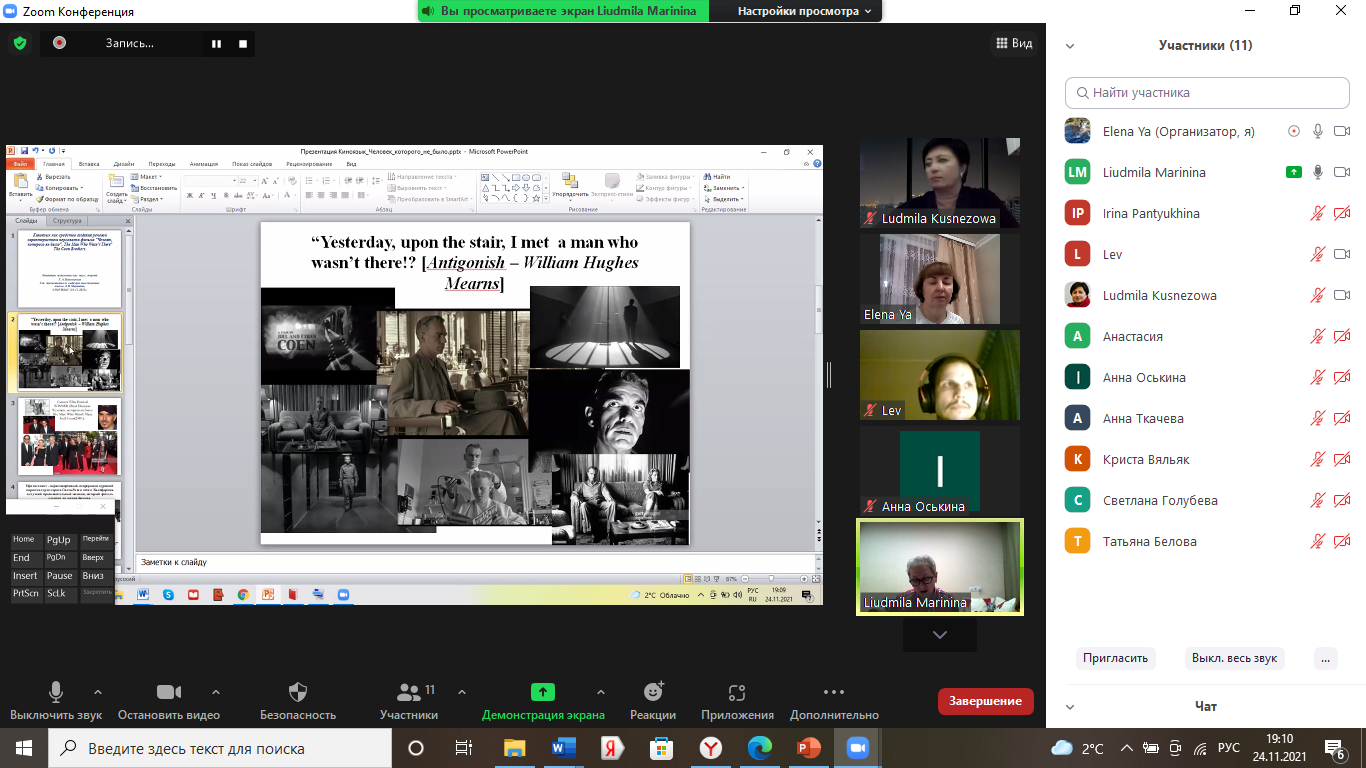
Task: Click Заметки к слайду notes area
Action: pos(475,562)
